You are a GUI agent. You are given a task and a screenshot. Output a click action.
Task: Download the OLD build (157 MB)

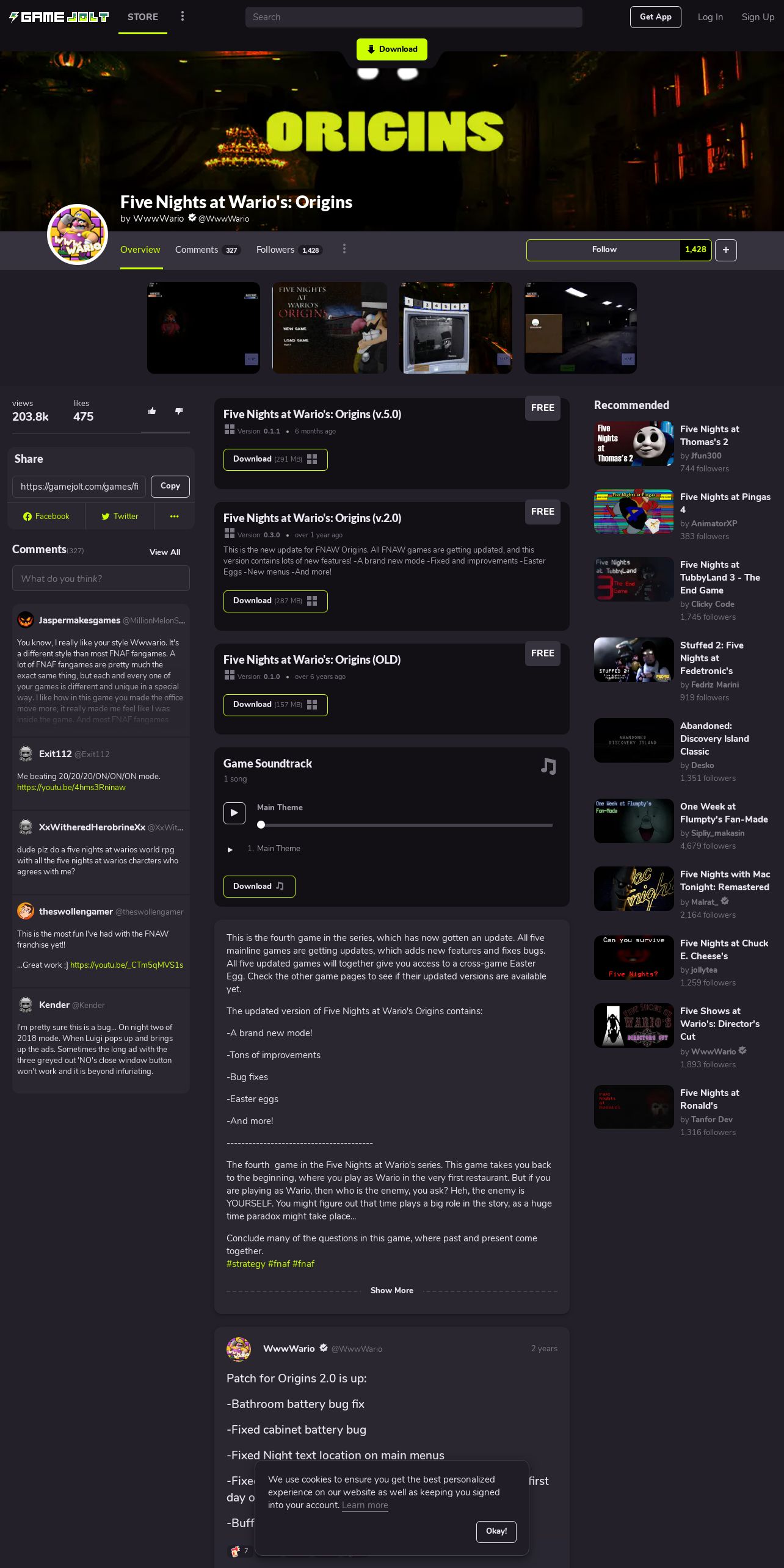tap(275, 705)
